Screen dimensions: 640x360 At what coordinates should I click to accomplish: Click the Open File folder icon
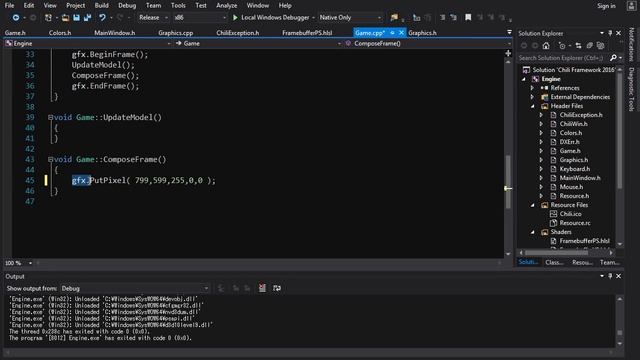[x=65, y=18]
